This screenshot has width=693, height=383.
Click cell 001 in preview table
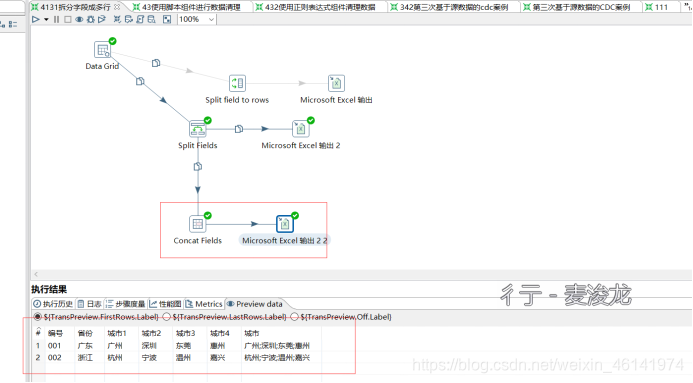pyautogui.click(x=54, y=345)
